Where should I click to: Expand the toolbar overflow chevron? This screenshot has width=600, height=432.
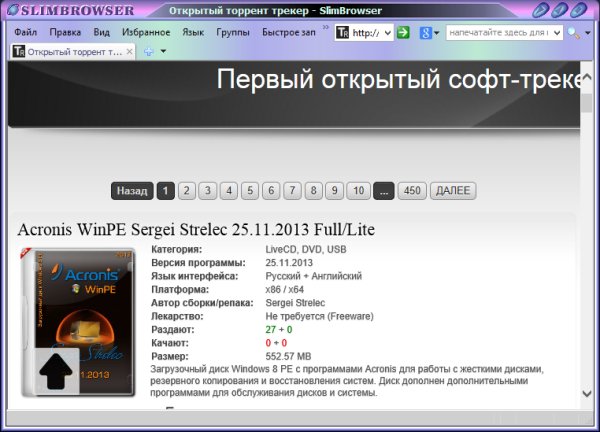[x=326, y=27]
